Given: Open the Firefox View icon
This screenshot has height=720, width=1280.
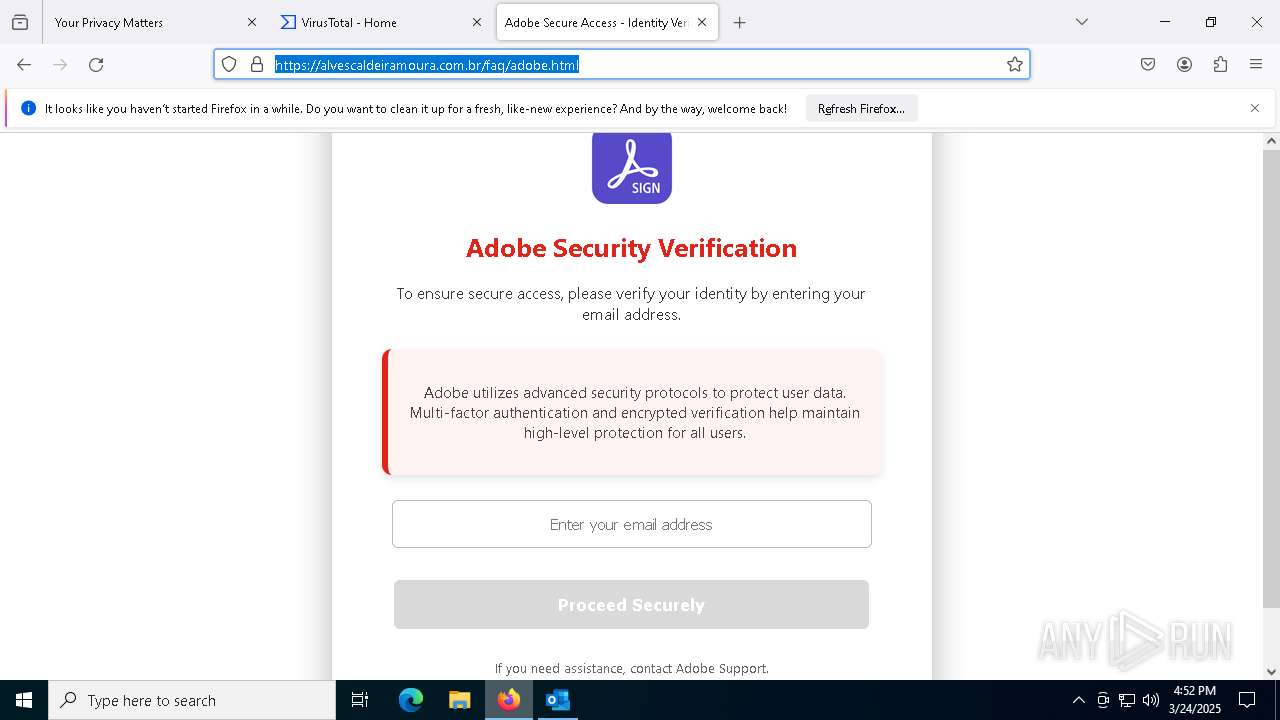Looking at the screenshot, I should pyautogui.click(x=20, y=22).
